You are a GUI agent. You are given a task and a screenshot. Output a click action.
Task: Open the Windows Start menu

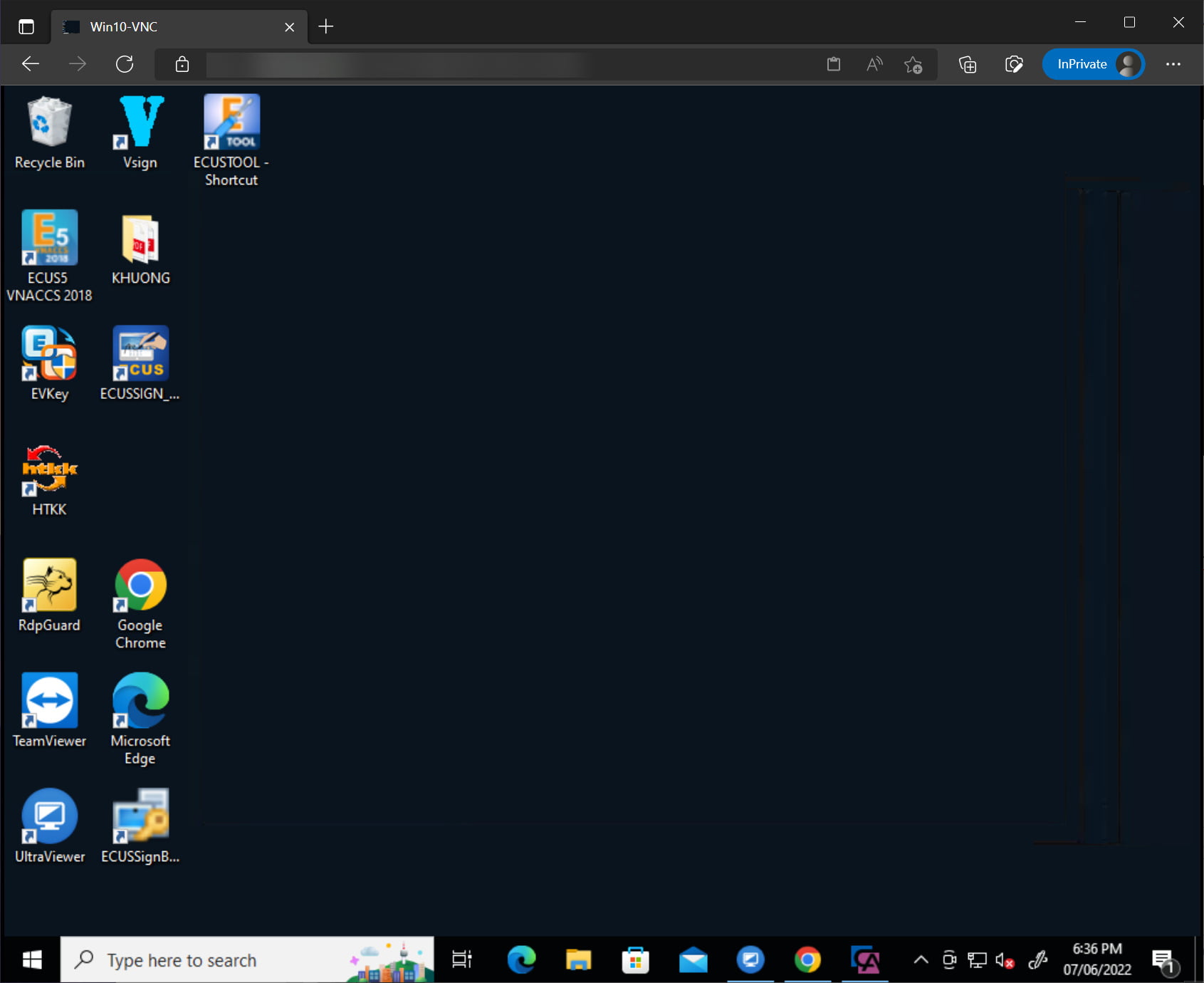coord(31,960)
